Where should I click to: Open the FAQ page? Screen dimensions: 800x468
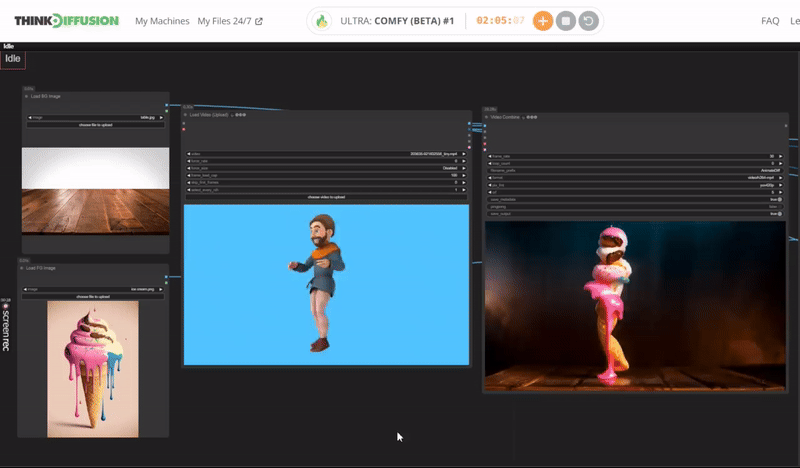[x=769, y=21]
